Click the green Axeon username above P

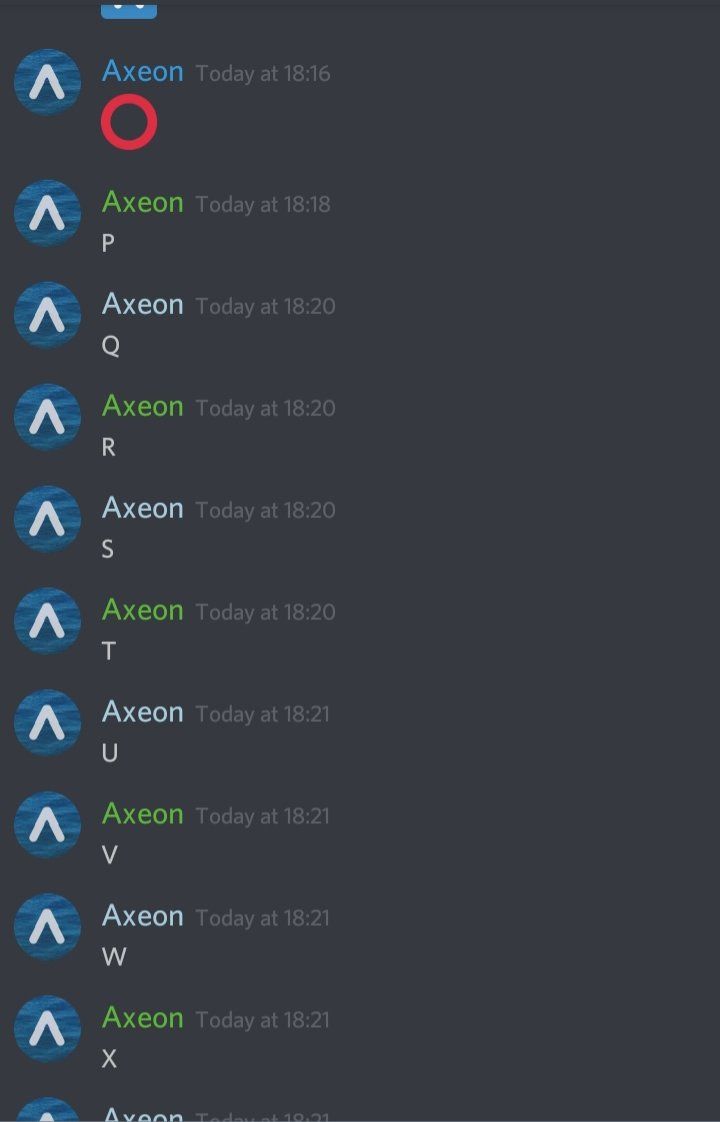pos(143,203)
